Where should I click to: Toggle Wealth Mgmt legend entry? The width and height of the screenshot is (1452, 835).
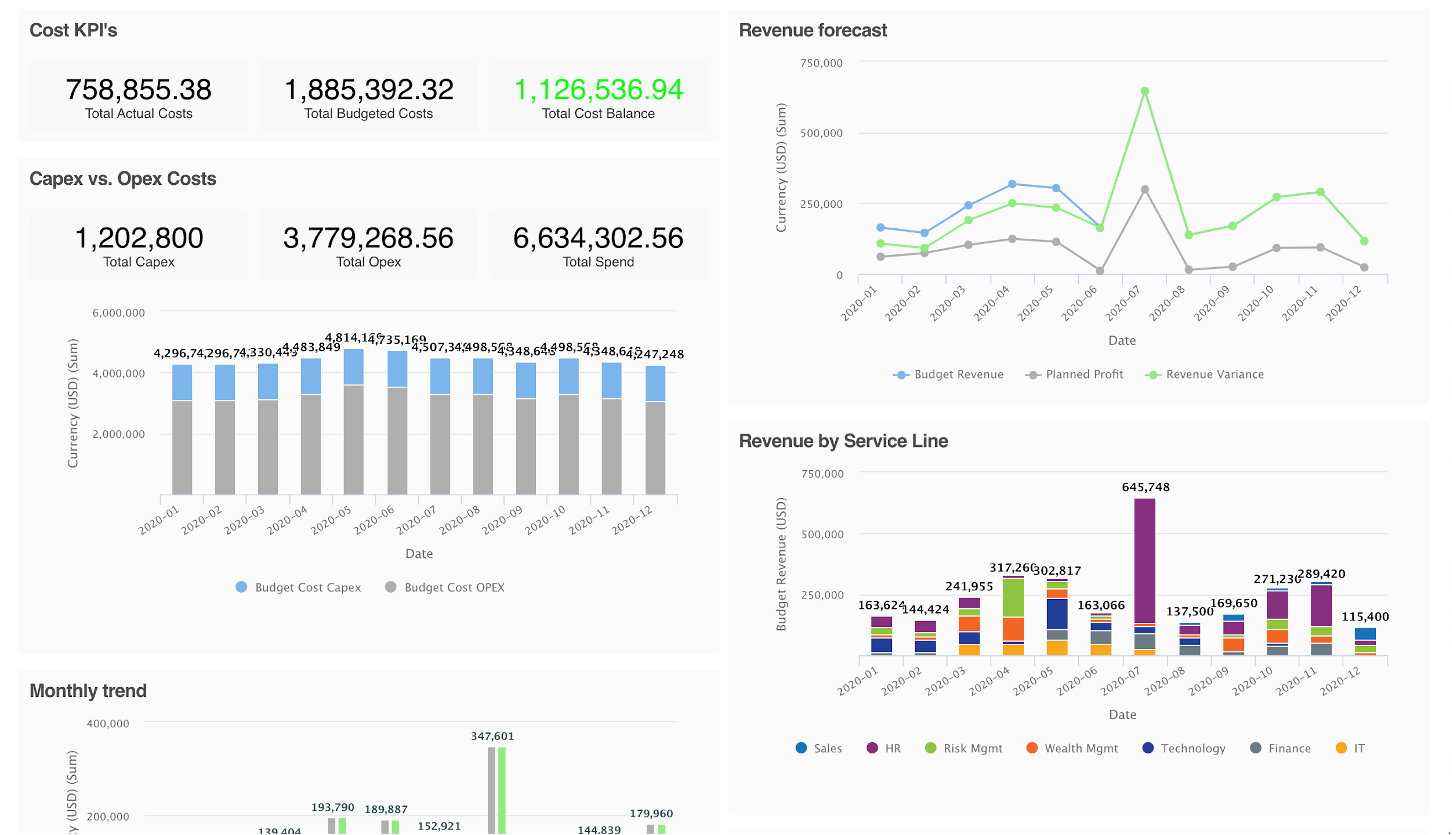tap(1071, 748)
